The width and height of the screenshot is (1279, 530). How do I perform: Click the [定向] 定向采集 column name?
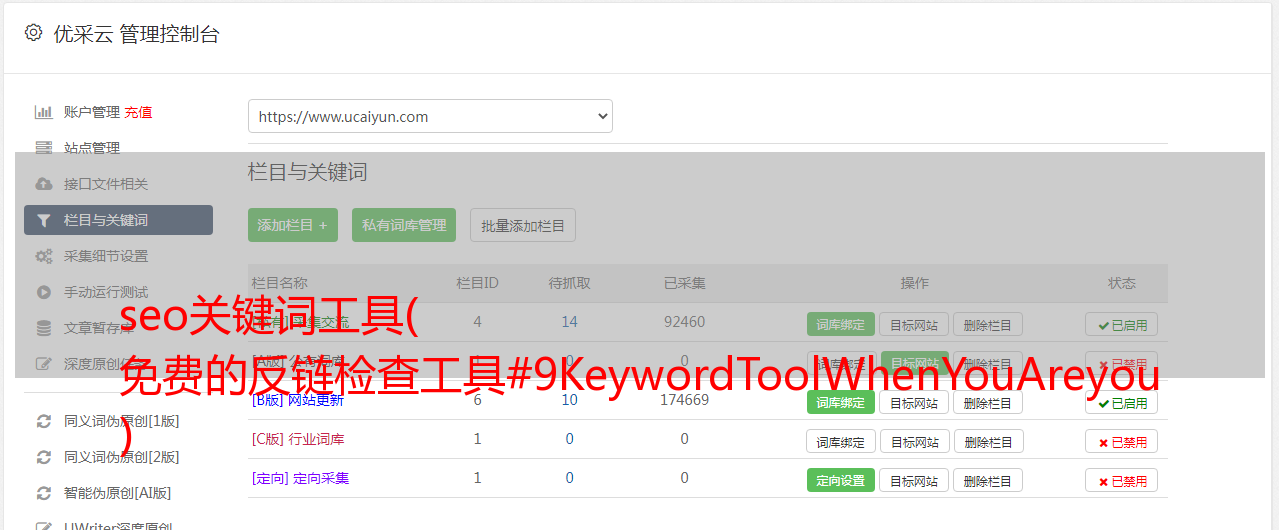[300, 478]
